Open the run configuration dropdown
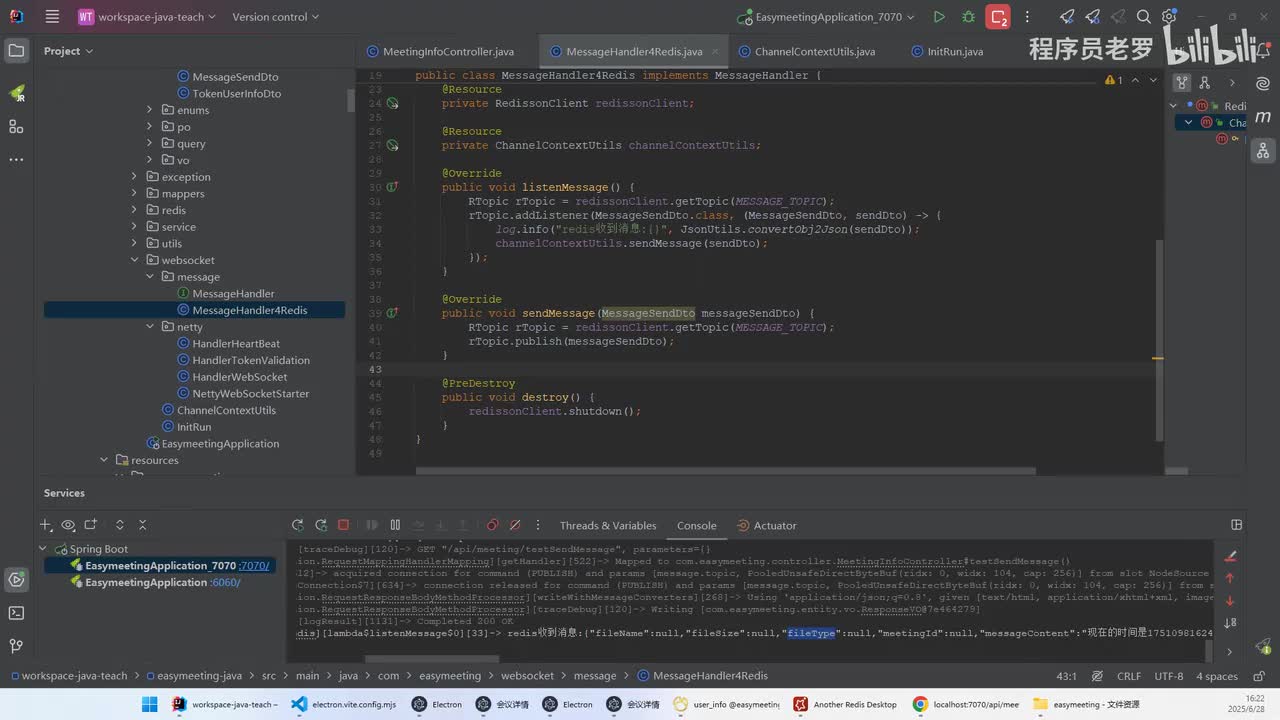The width and height of the screenshot is (1280, 720). (828, 17)
